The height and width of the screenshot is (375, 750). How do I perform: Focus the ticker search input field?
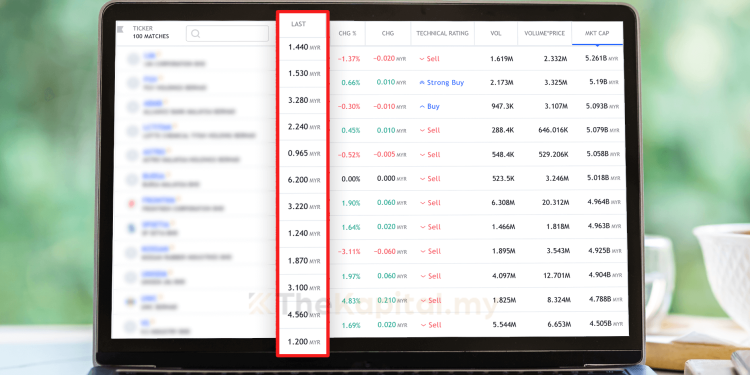point(227,33)
